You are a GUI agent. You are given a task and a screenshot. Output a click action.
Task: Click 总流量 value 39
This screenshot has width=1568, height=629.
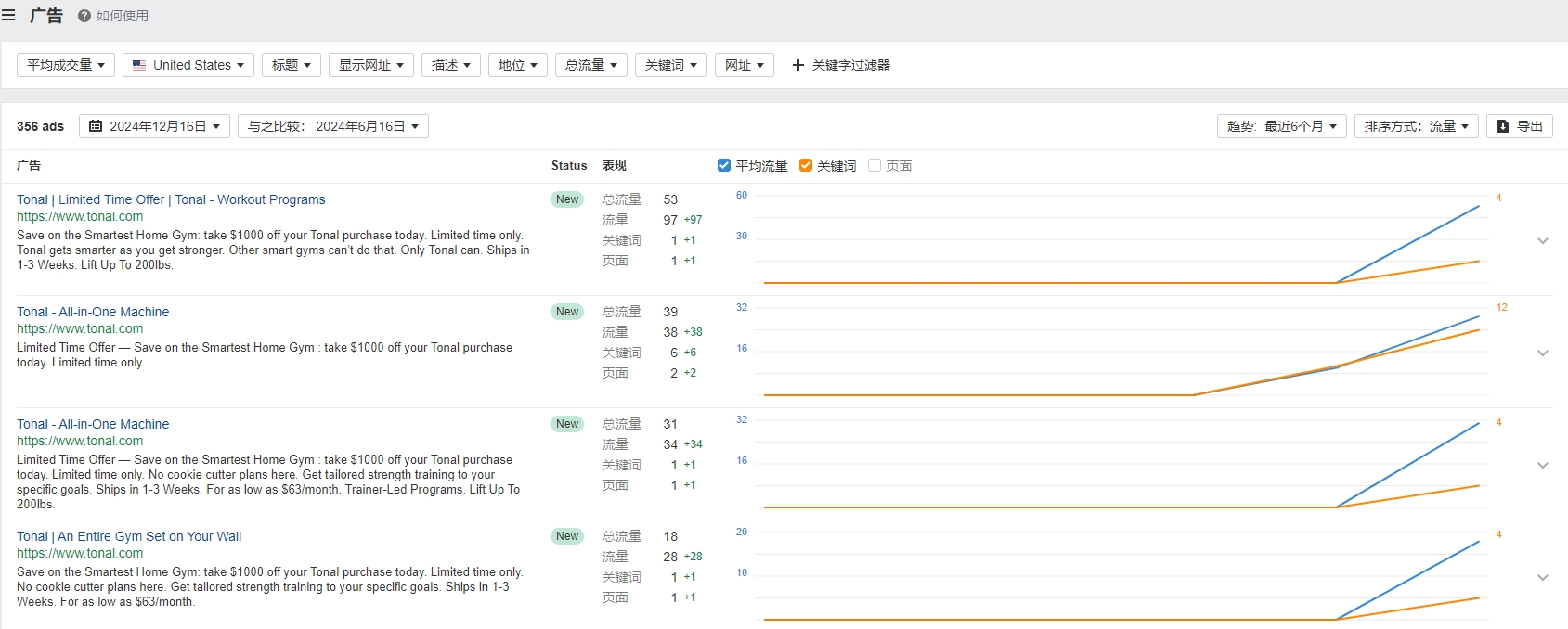[x=670, y=312]
